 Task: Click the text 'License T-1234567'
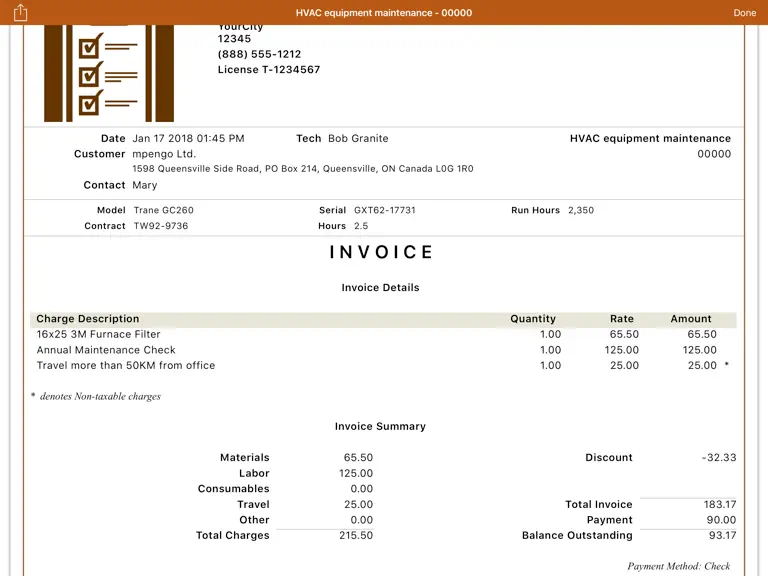coord(269,70)
